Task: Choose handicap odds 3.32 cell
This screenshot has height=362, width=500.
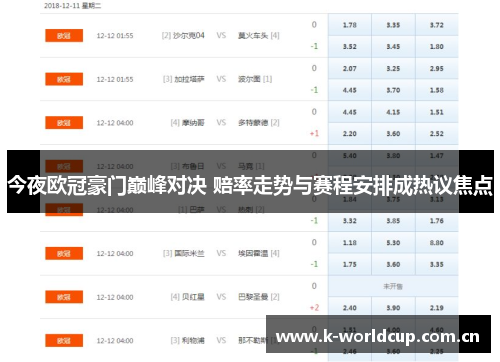Action: (350, 221)
